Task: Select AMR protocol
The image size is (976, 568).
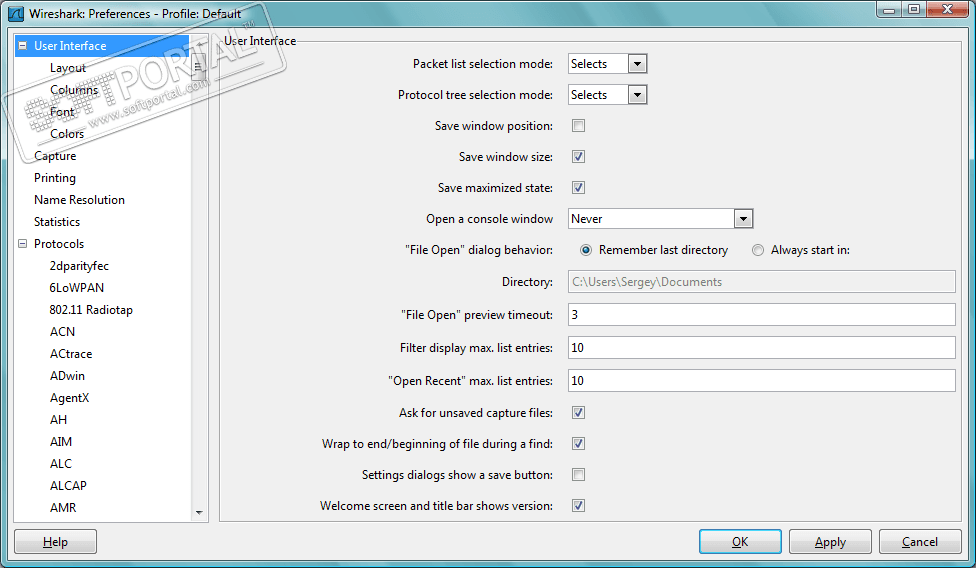Action: tap(63, 508)
